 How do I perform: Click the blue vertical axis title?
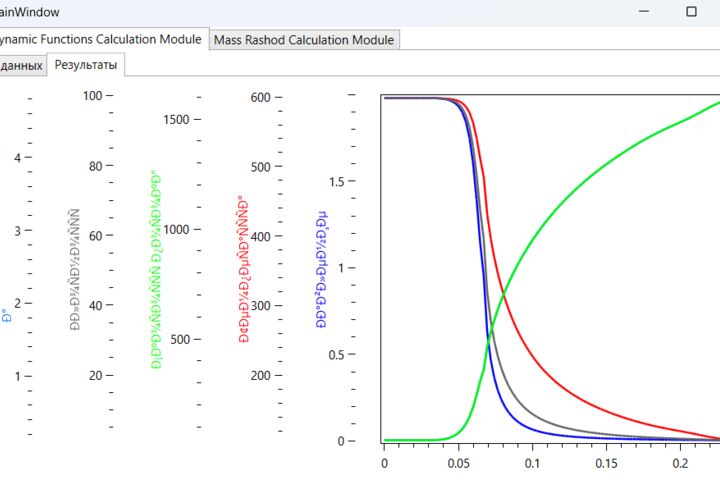(x=321, y=269)
